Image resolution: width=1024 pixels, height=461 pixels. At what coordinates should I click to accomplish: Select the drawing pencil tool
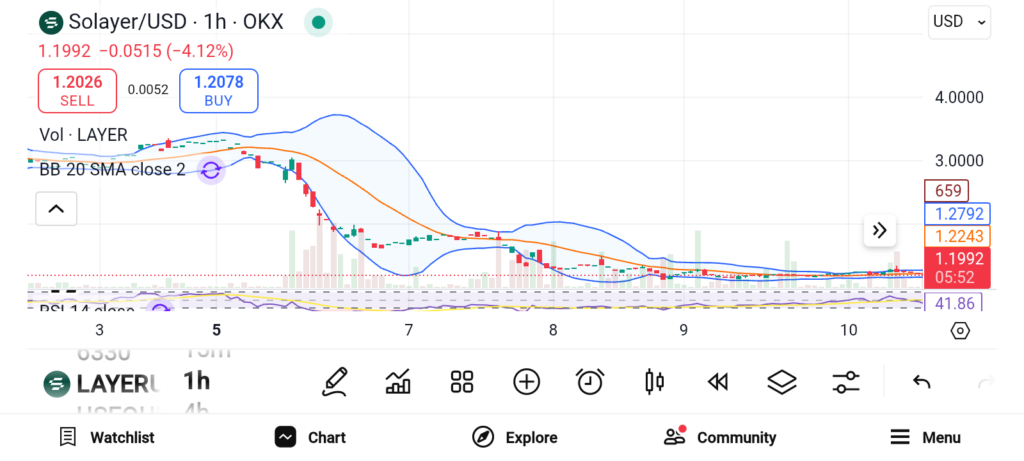tap(335, 381)
